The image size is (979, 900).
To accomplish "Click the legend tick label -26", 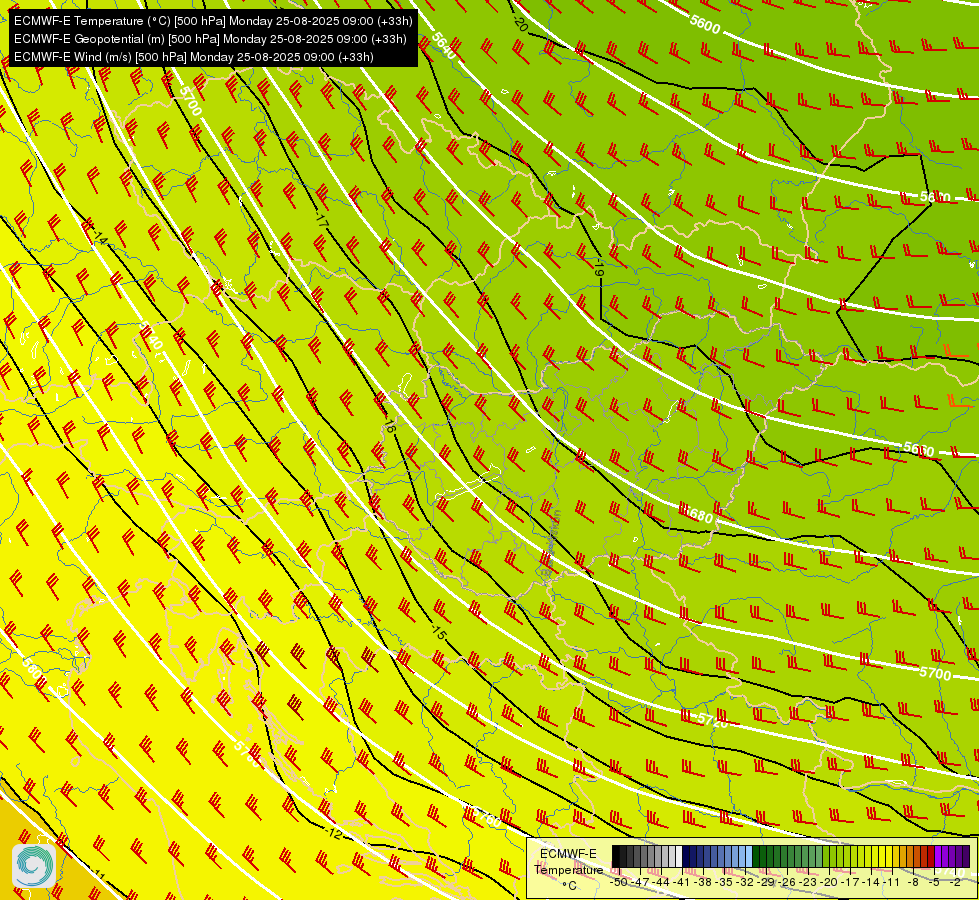I will click(787, 882).
